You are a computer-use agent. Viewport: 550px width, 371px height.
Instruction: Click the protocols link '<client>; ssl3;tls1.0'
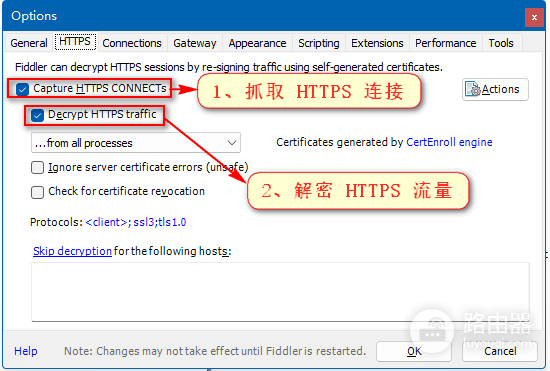click(x=136, y=222)
